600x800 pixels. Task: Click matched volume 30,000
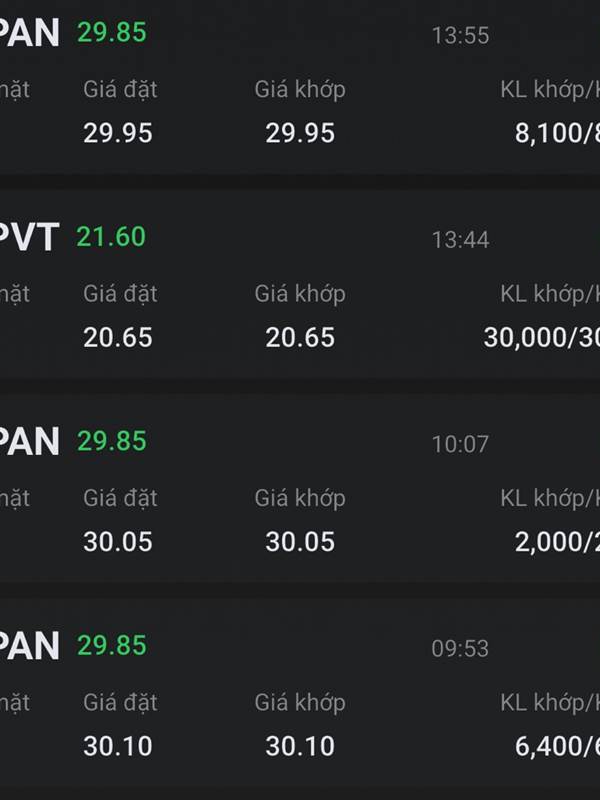[535, 338]
